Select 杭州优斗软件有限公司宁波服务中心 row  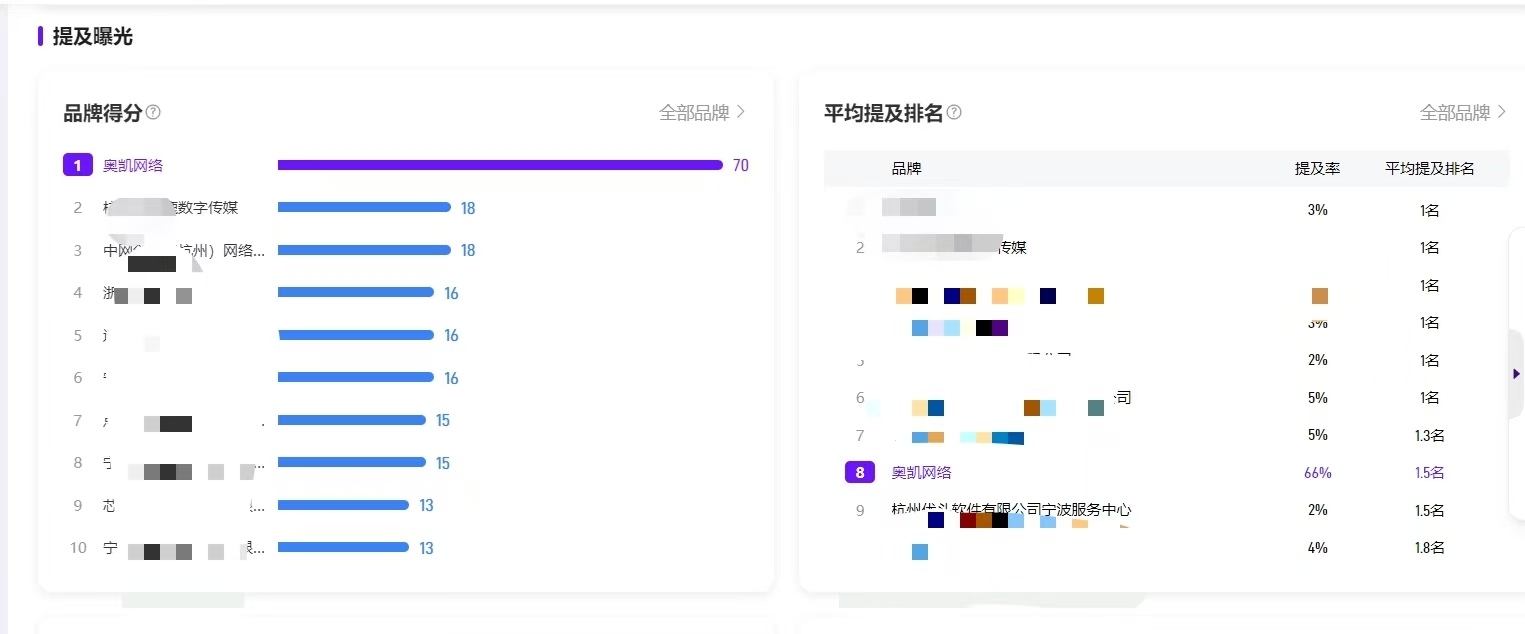coord(1166,510)
